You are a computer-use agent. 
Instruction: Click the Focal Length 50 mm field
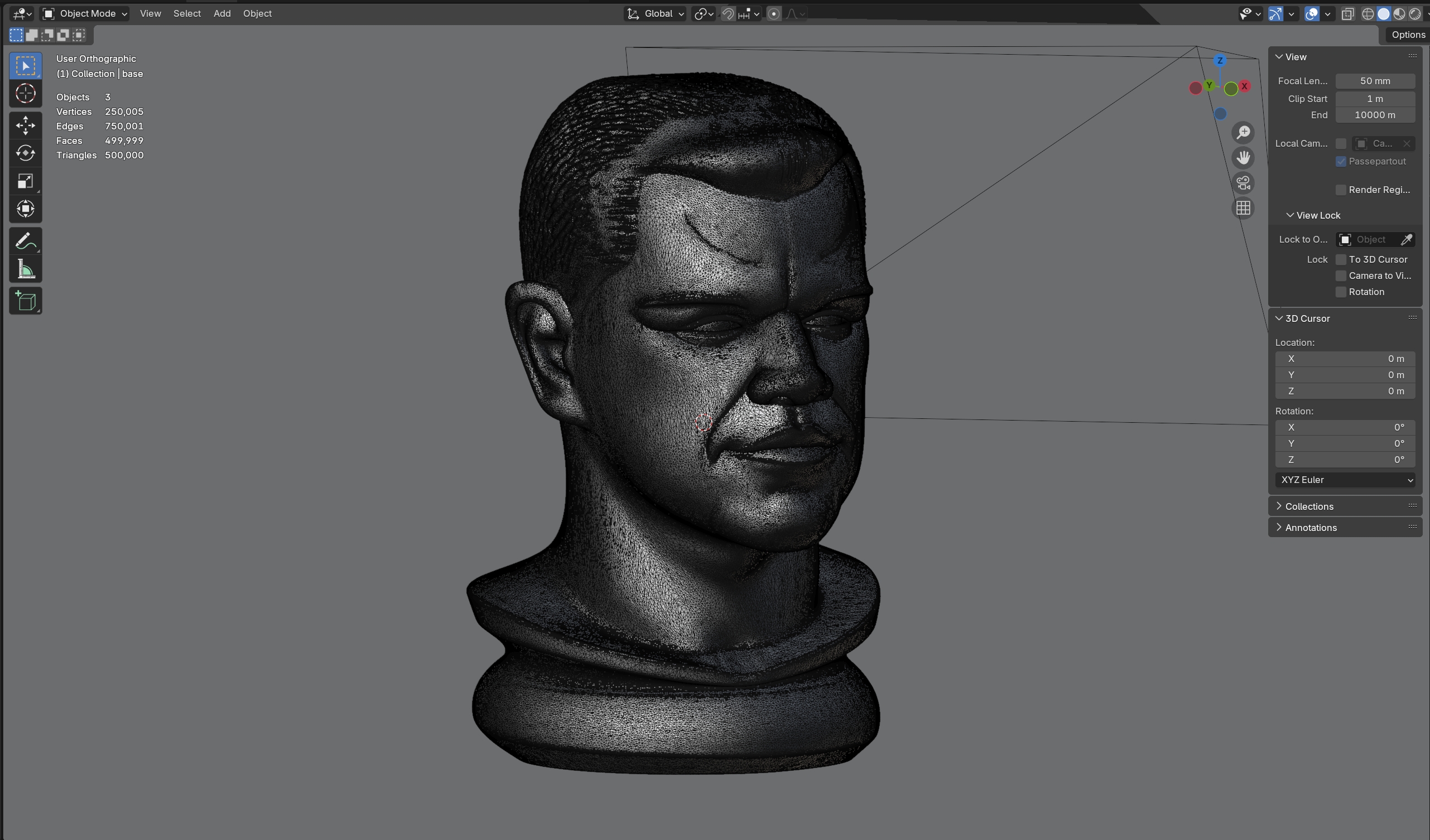click(x=1374, y=81)
